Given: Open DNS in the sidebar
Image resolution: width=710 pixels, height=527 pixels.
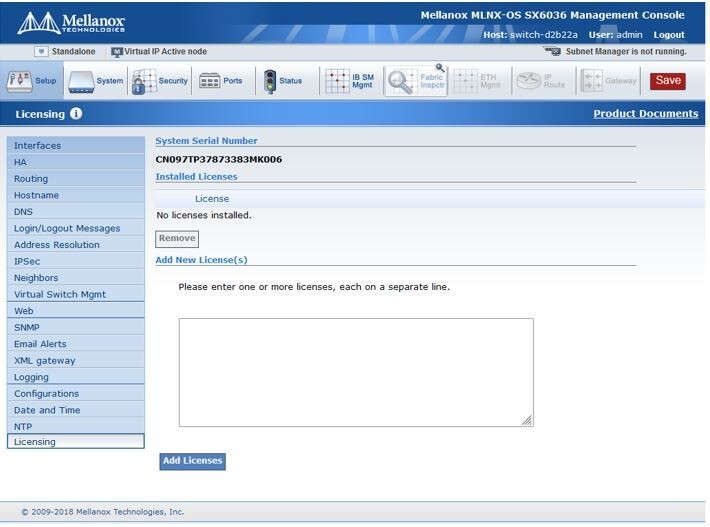Looking at the screenshot, I should pos(76,211).
